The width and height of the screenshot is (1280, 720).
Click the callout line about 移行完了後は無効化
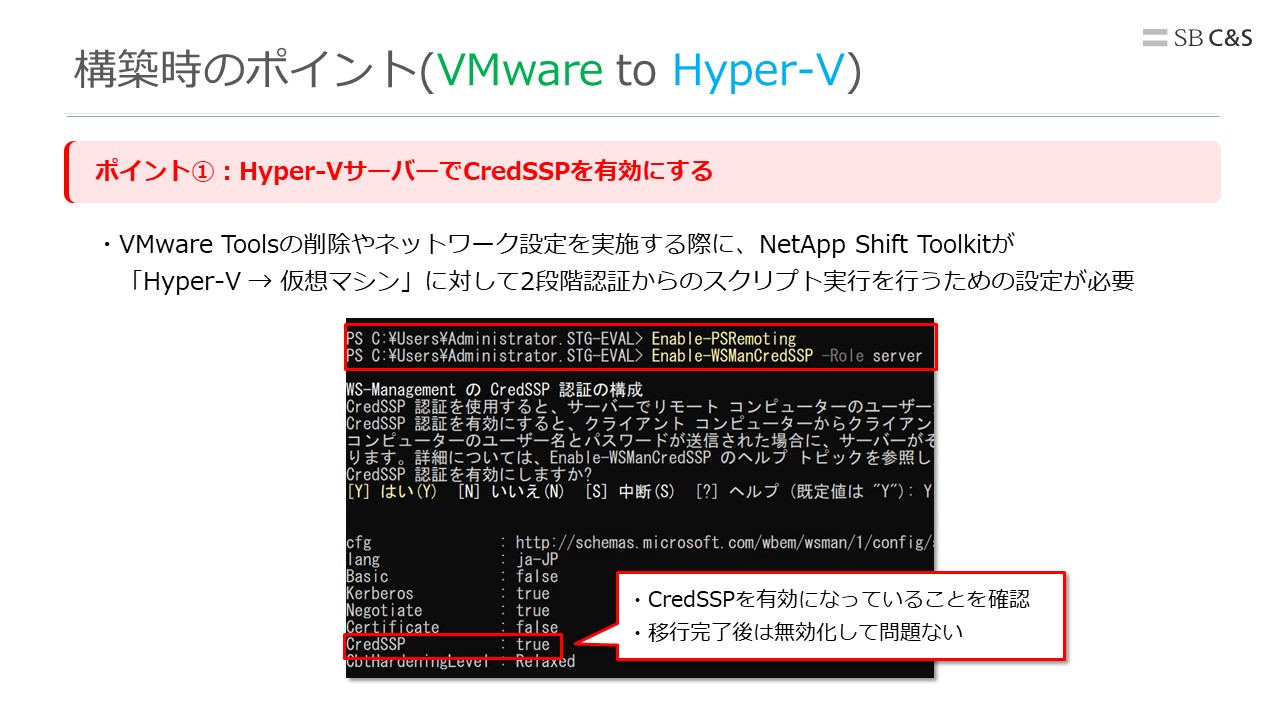tap(796, 632)
